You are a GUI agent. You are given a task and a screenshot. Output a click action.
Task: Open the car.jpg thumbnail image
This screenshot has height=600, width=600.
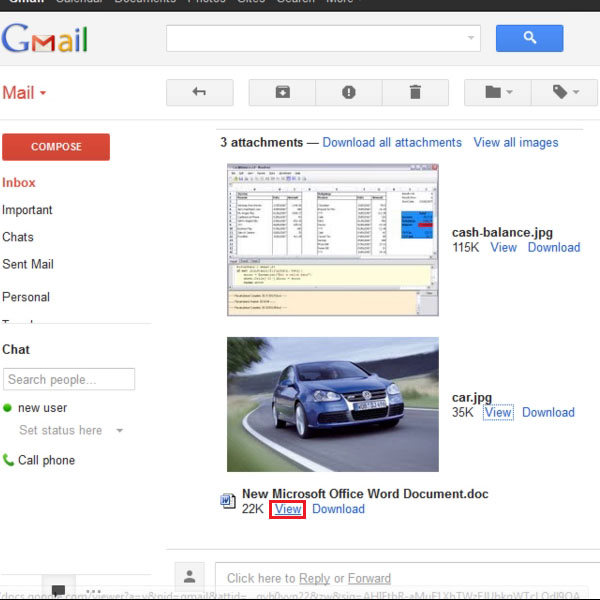pos(333,404)
